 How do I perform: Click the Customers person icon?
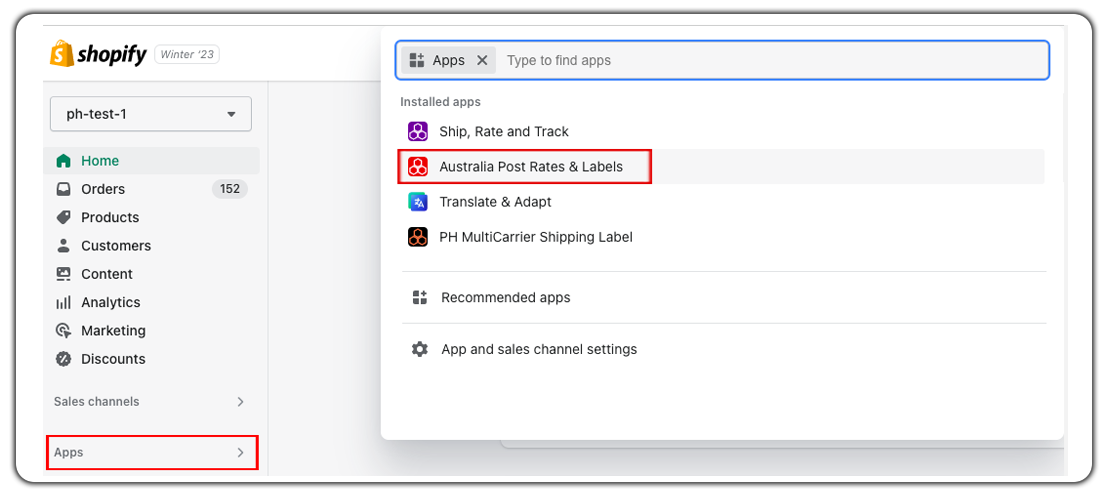tap(63, 246)
